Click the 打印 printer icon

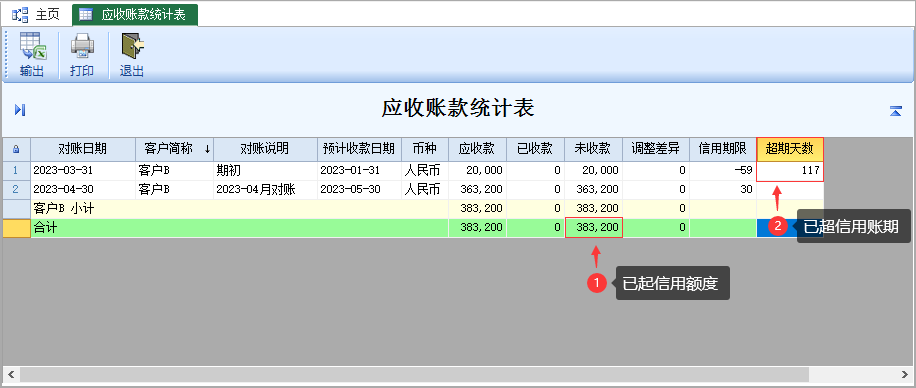click(82, 47)
